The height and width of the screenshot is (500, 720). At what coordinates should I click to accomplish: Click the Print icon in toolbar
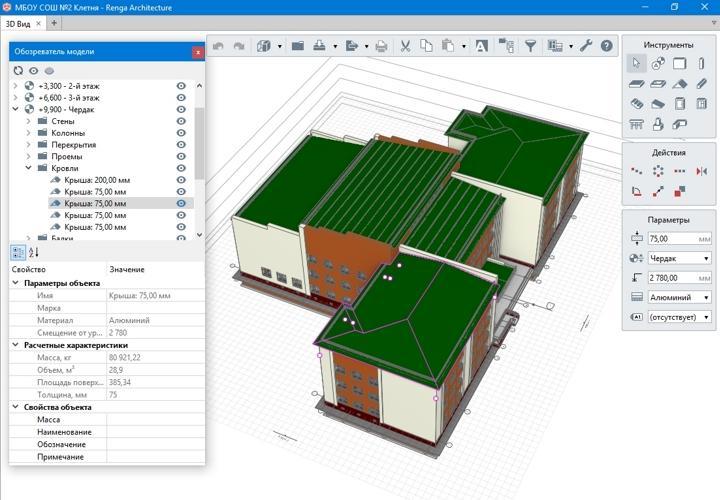click(381, 46)
